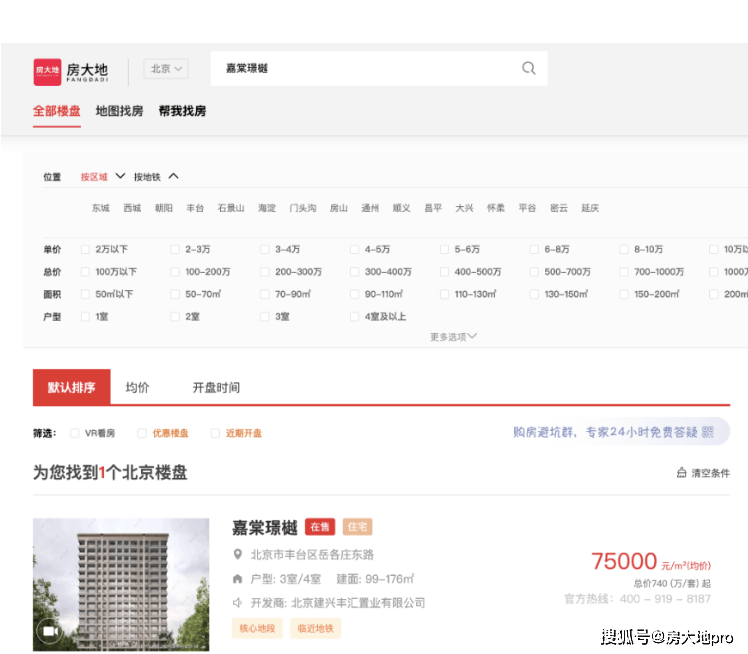Click the QR code icon in banner
The width and height of the screenshot is (748, 654).
point(708,432)
